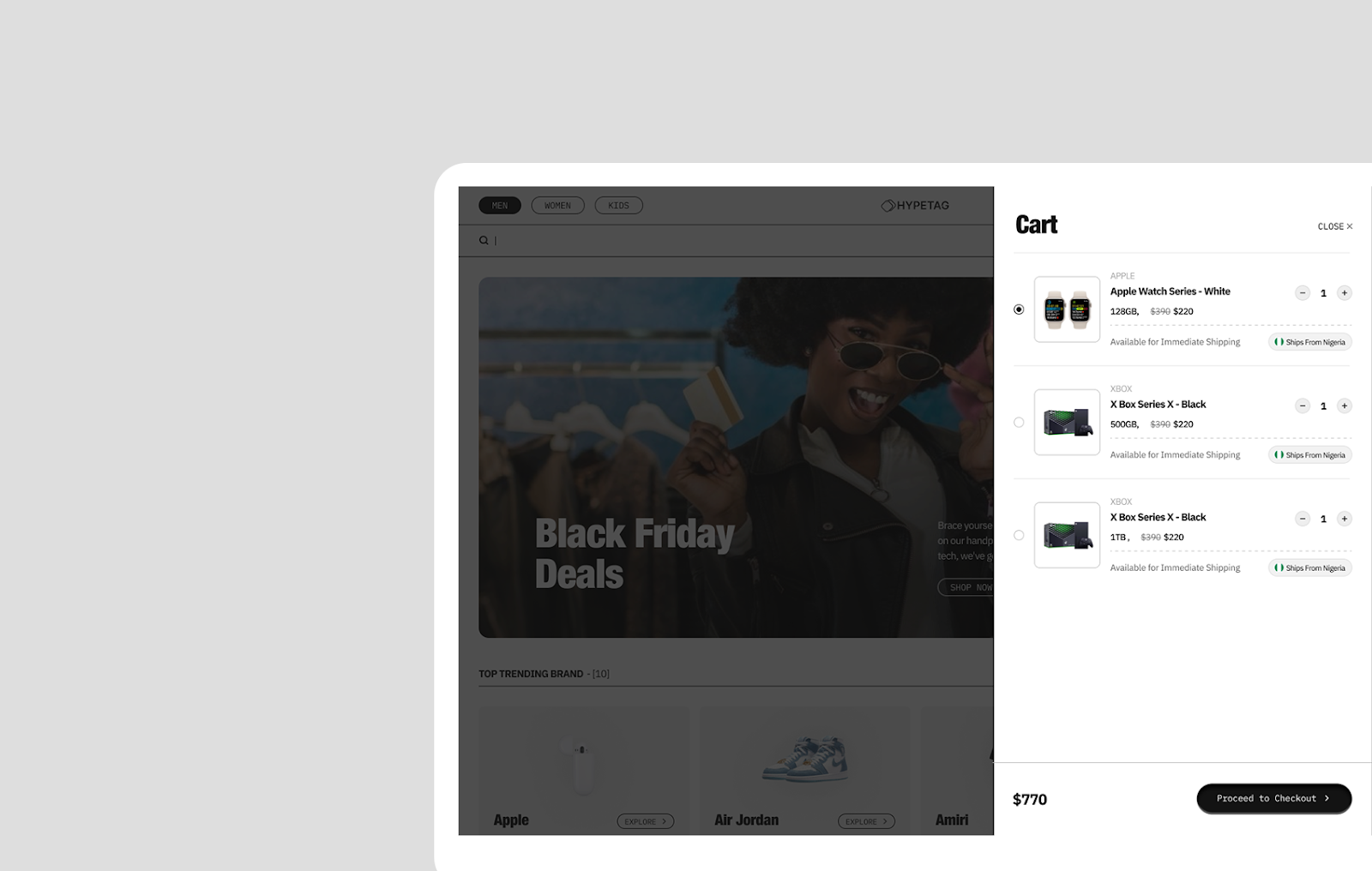Increase 500GB X Box quantity with plus
1372x871 pixels.
click(1345, 406)
